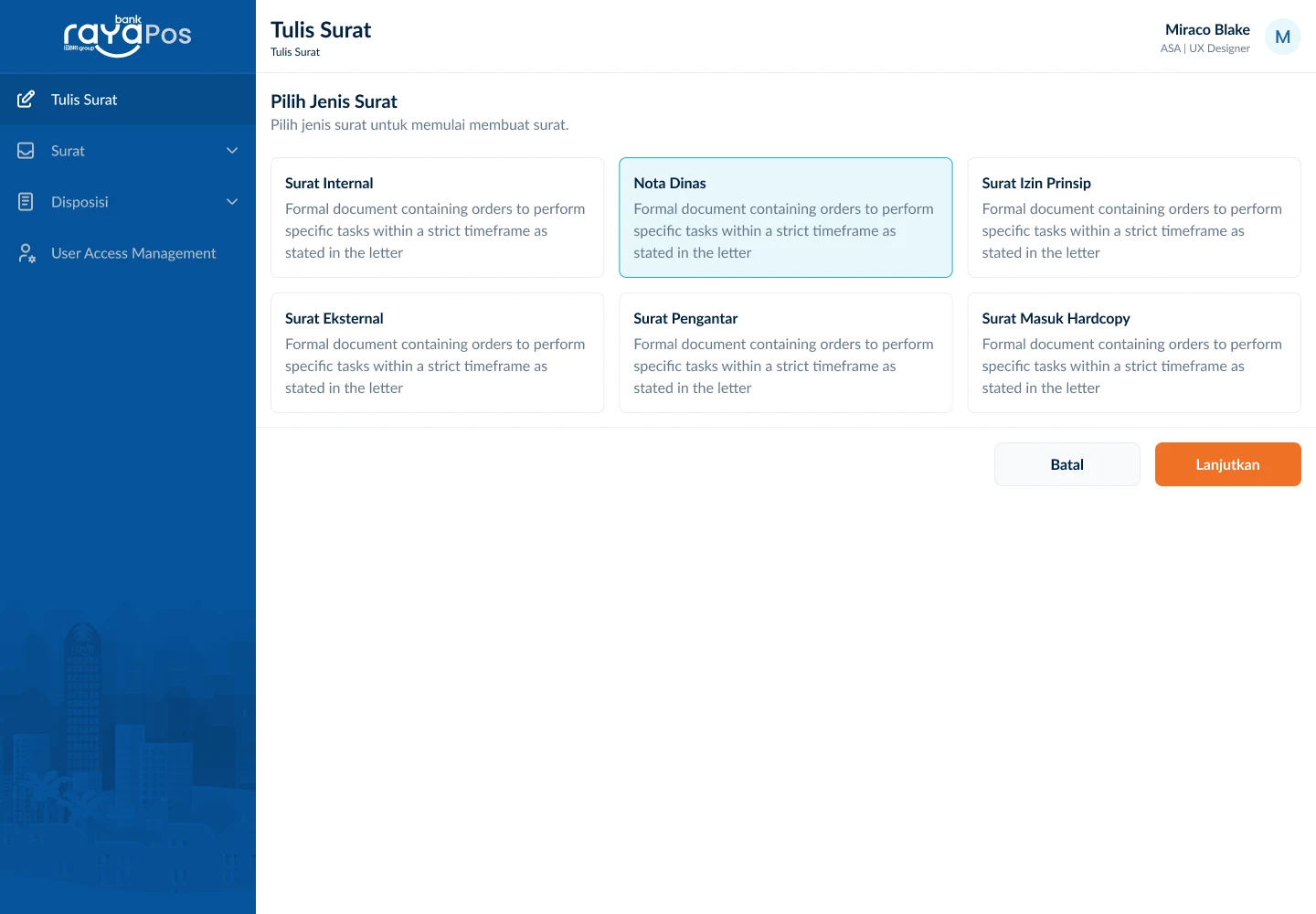Open Tulis Surat in the sidebar
The height and width of the screenshot is (914, 1316).
(x=128, y=100)
